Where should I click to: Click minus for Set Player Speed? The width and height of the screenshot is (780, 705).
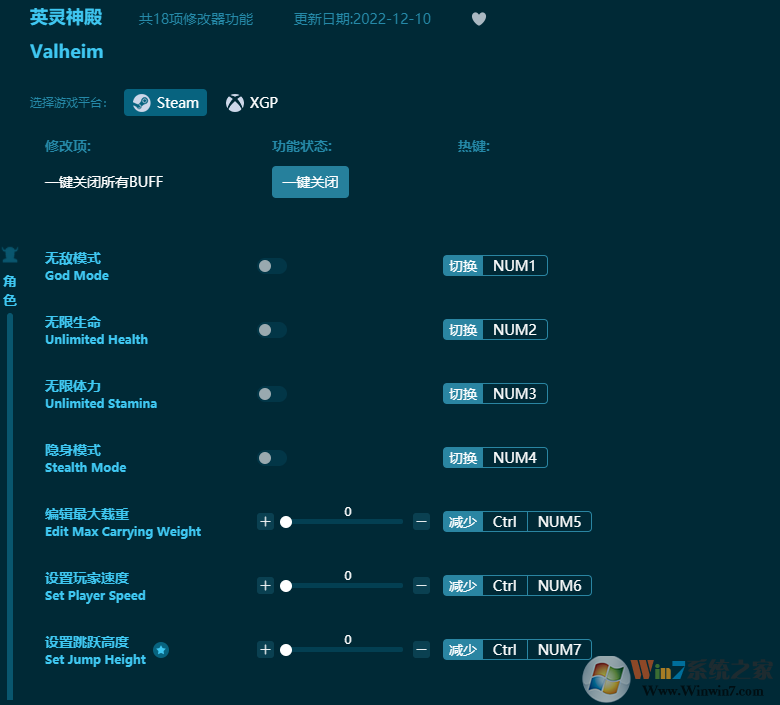[421, 586]
